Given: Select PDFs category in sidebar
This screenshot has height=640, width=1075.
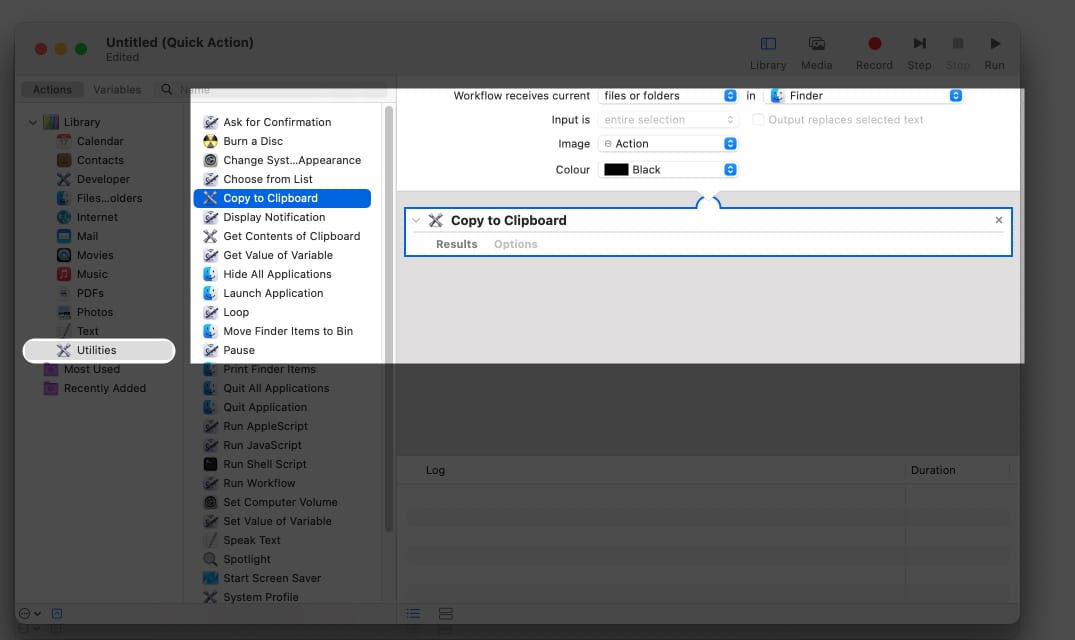Looking at the screenshot, I should [x=90, y=293].
